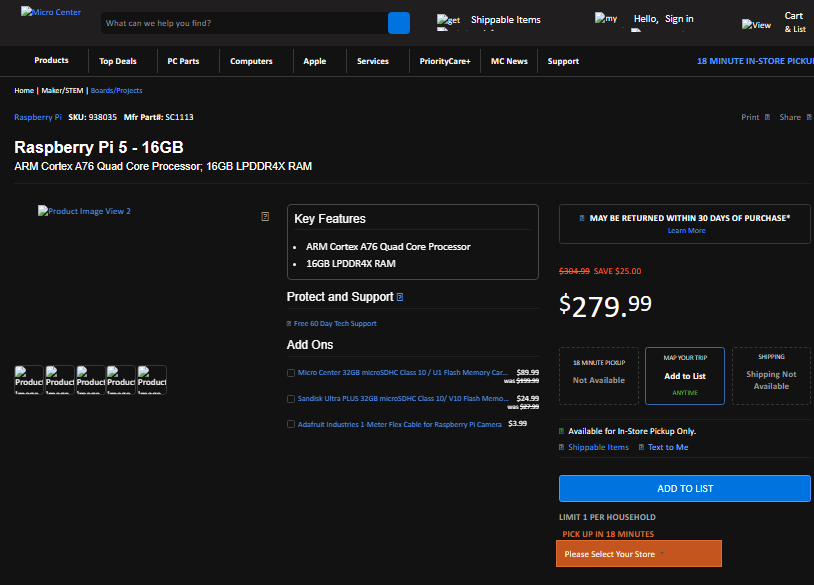Image resolution: width=814 pixels, height=585 pixels.
Task: Click the Text to Me icon
Action: [x=642, y=447]
